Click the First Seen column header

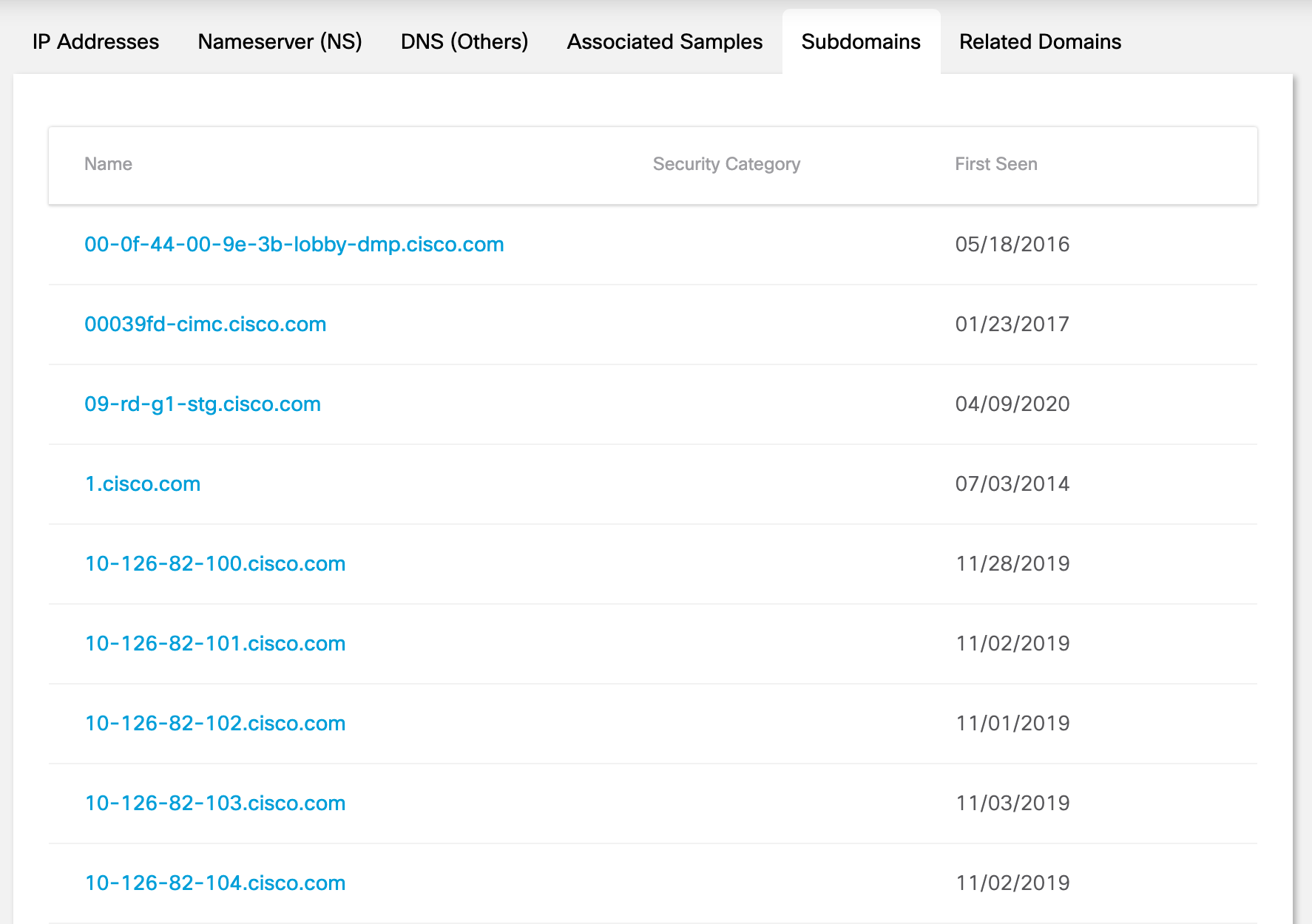point(996,164)
